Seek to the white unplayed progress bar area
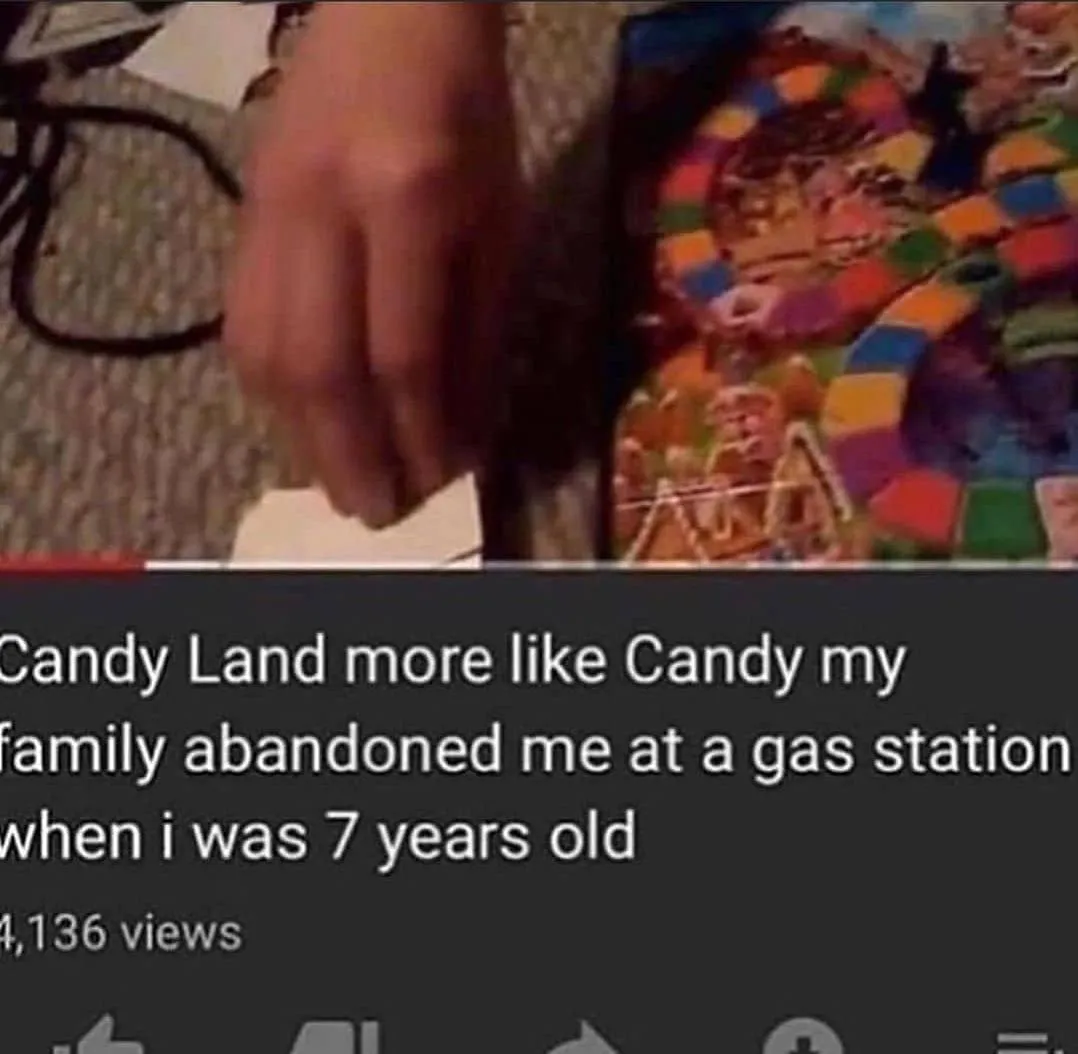Screen dimensions: 1078x1054 (610, 565)
